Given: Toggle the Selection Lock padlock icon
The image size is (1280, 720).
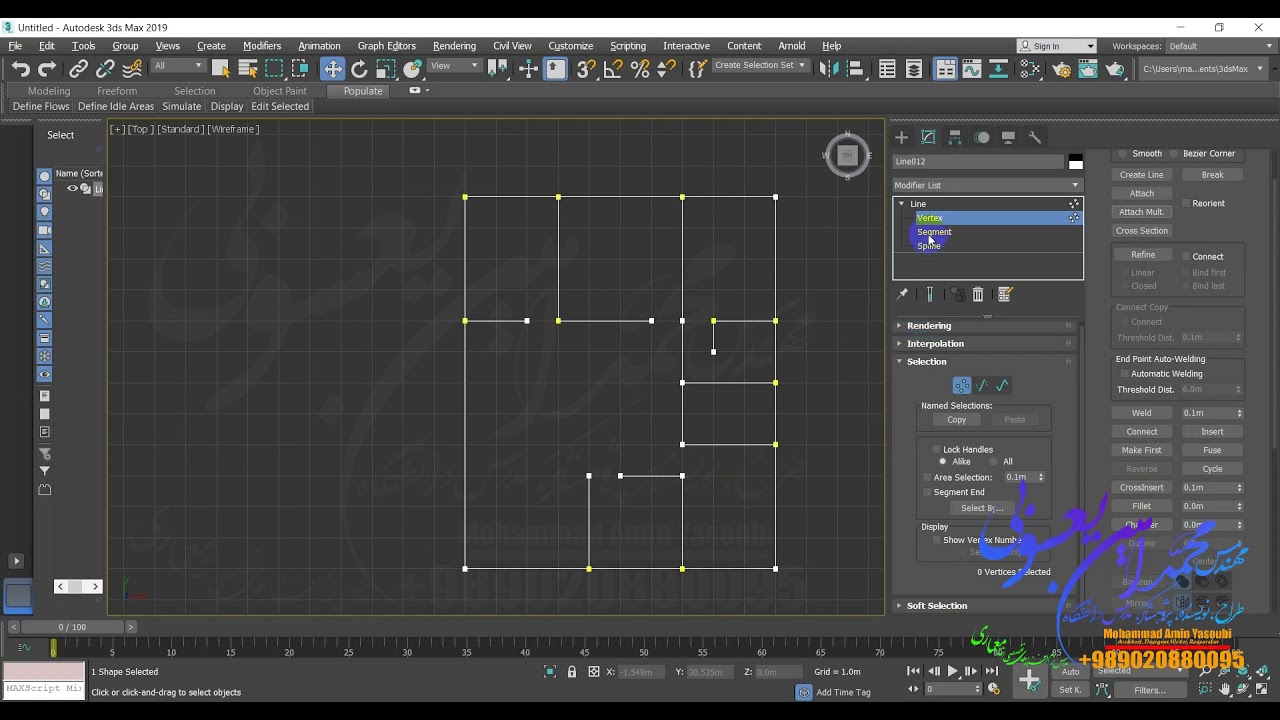Looking at the screenshot, I should pyautogui.click(x=572, y=672).
